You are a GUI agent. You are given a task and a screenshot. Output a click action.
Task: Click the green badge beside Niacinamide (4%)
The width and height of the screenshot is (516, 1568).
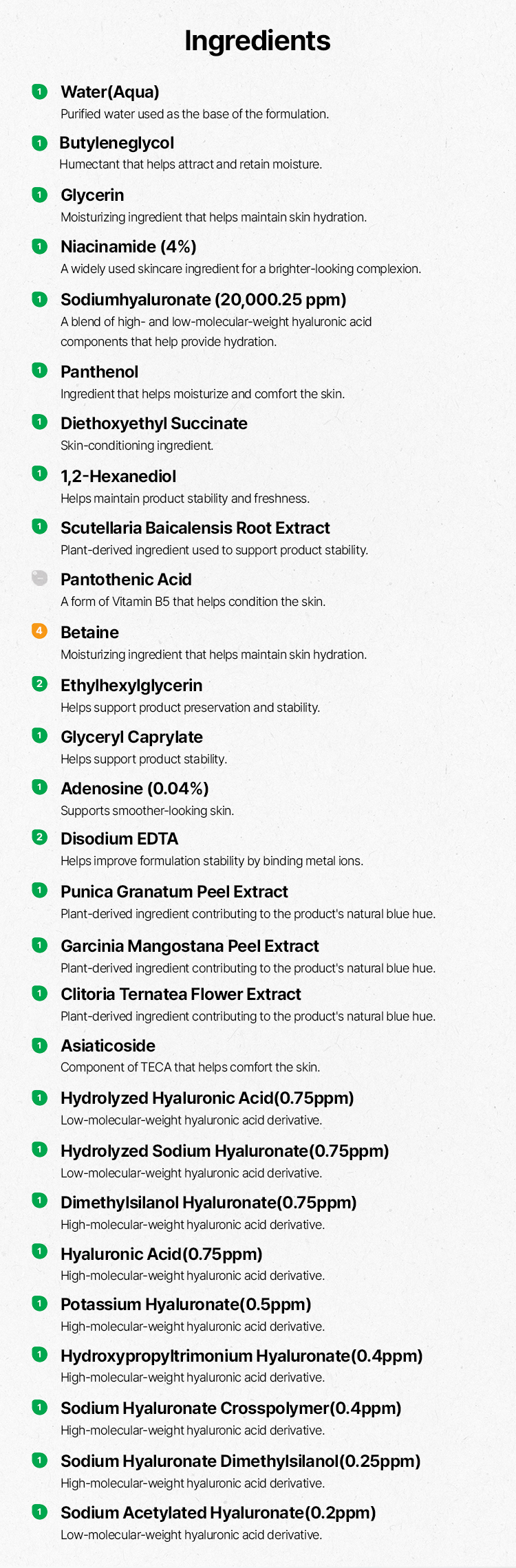[40, 246]
